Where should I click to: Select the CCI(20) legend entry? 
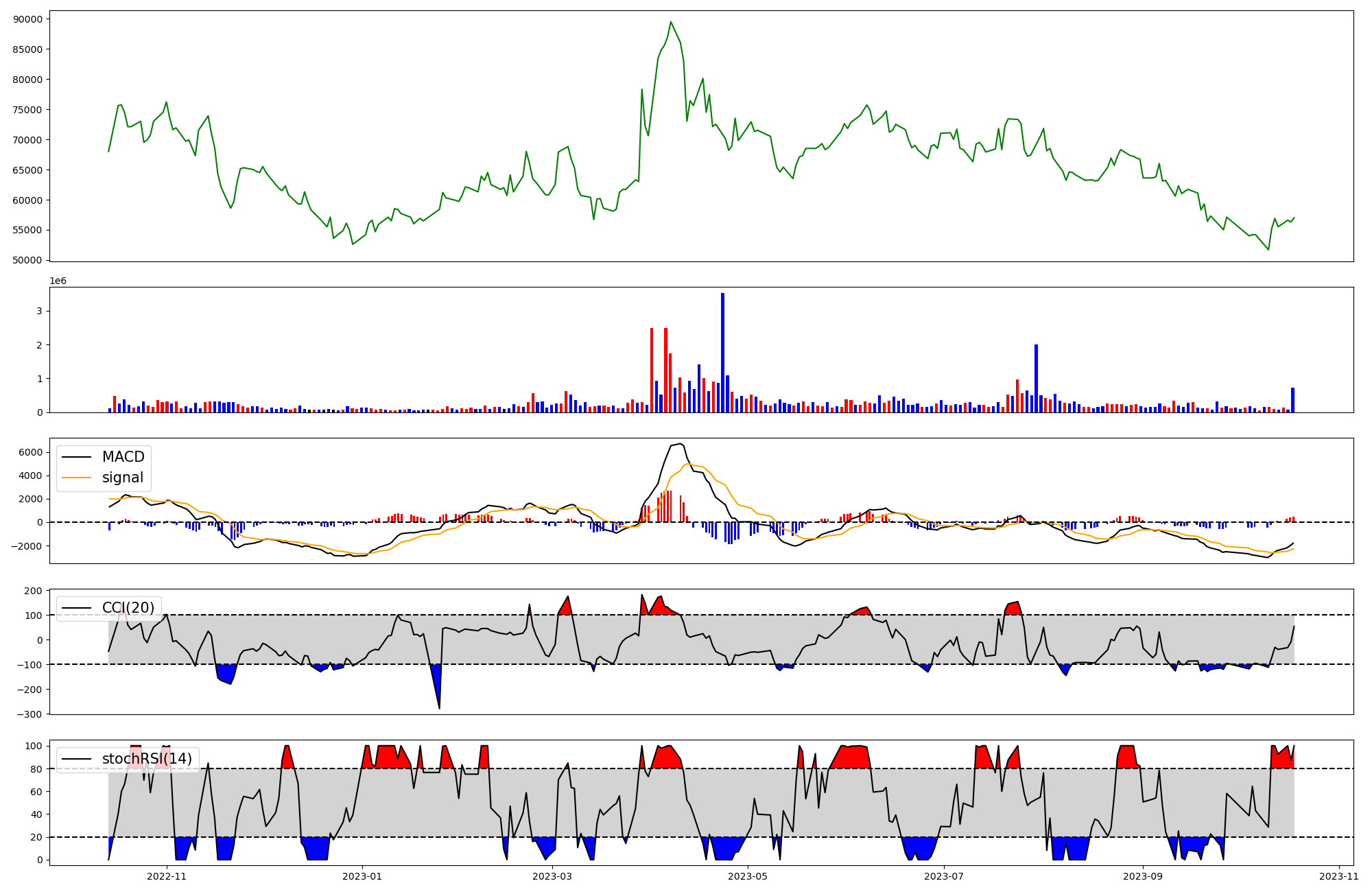pos(128,608)
